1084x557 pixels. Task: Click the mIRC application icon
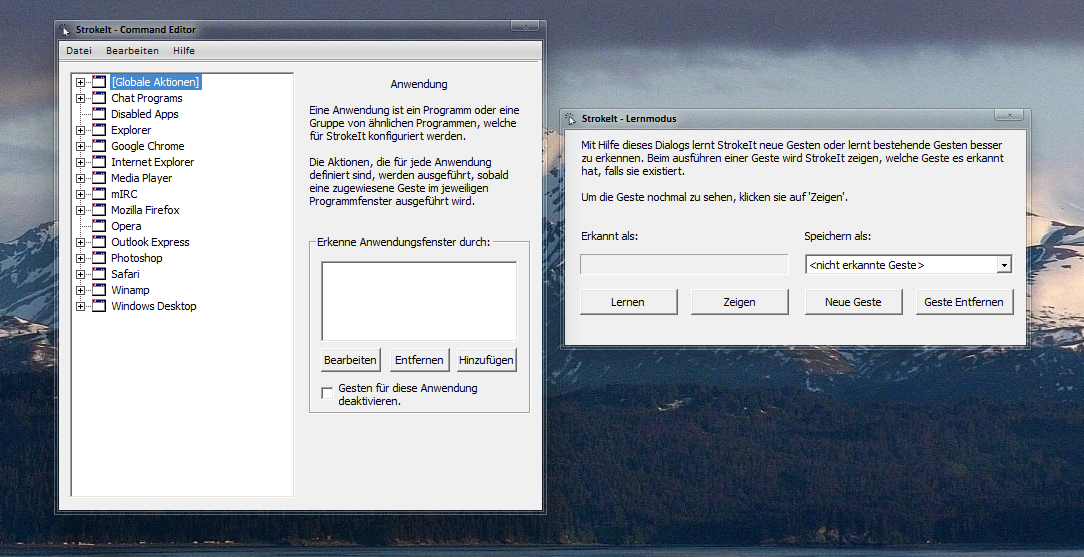[99, 194]
